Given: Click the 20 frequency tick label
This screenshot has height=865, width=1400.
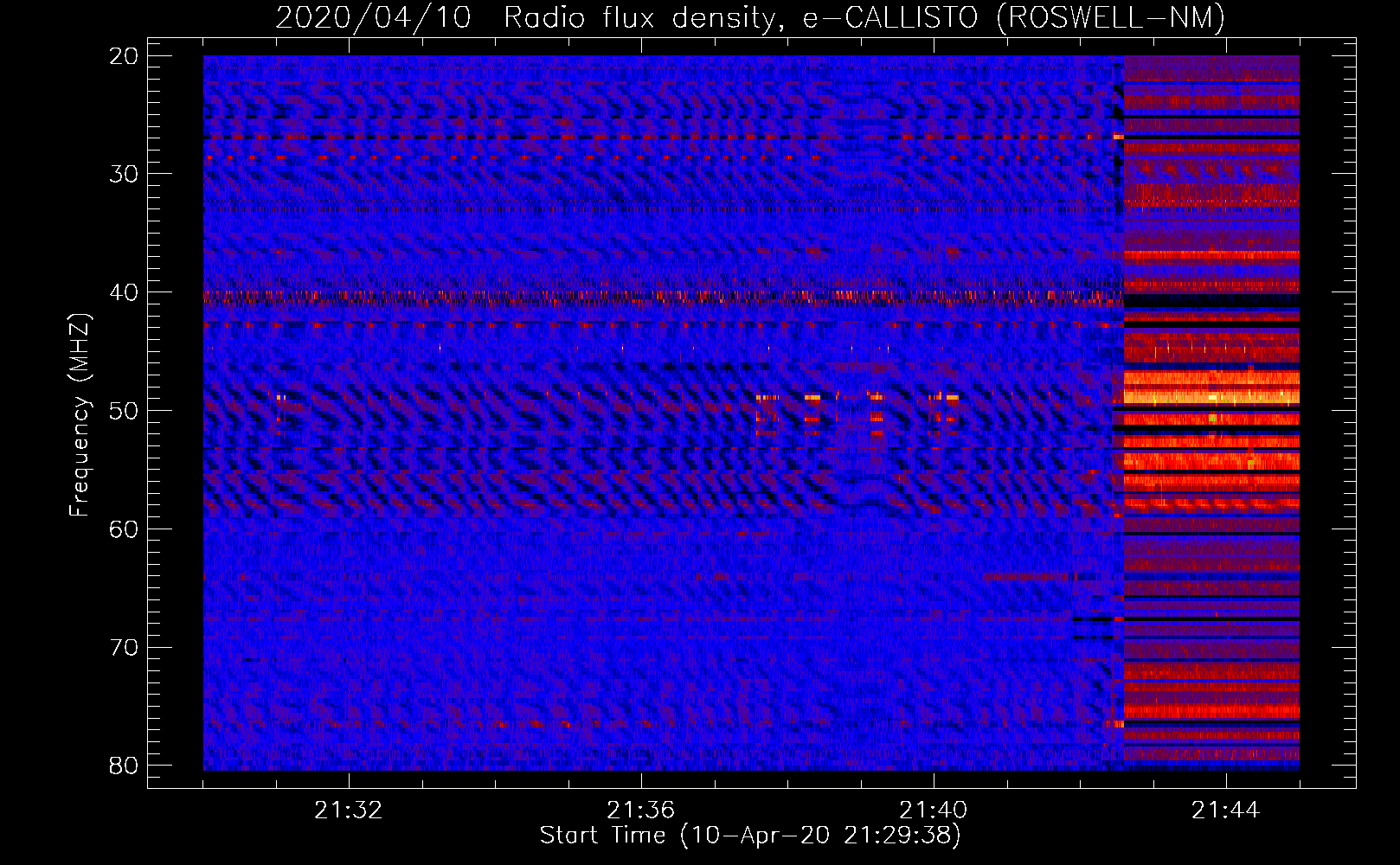Looking at the screenshot, I should coord(124,56).
